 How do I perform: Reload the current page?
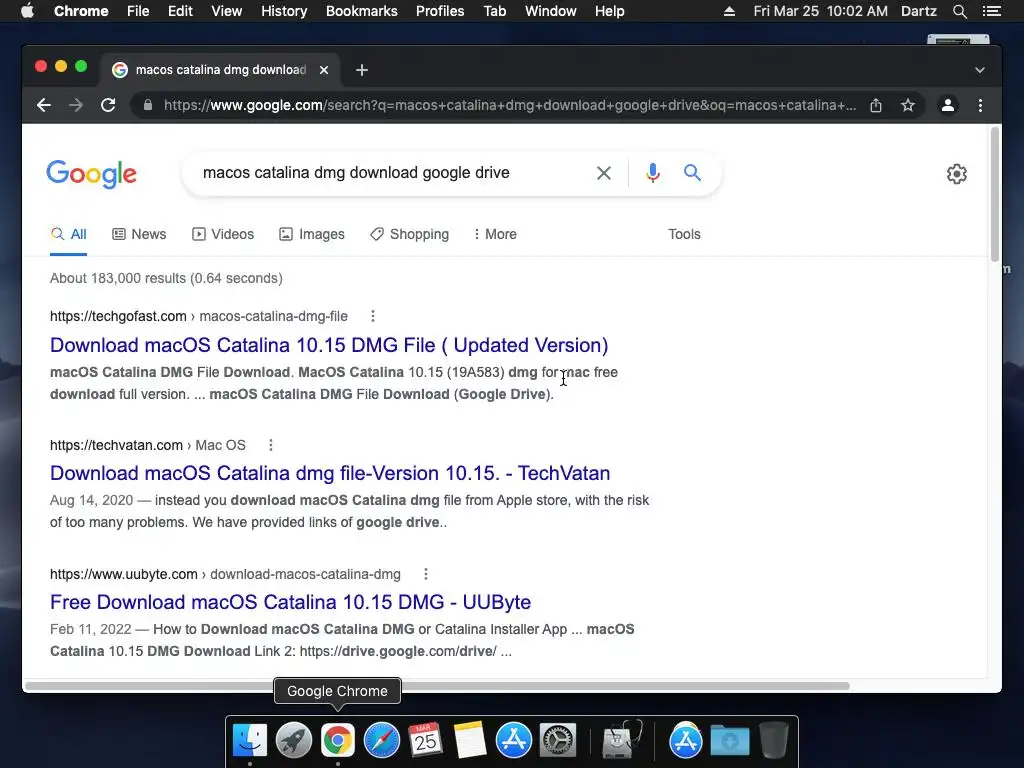click(108, 105)
